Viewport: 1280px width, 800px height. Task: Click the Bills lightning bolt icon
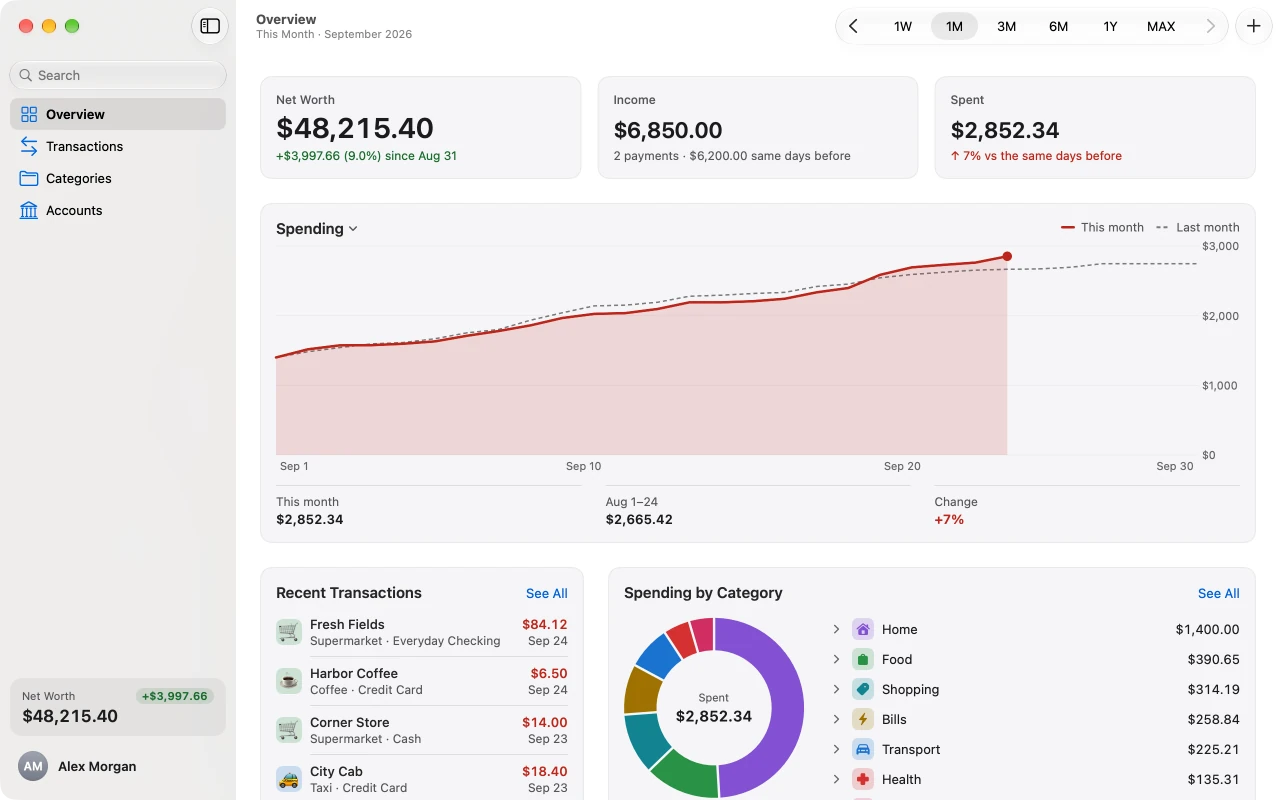863,719
